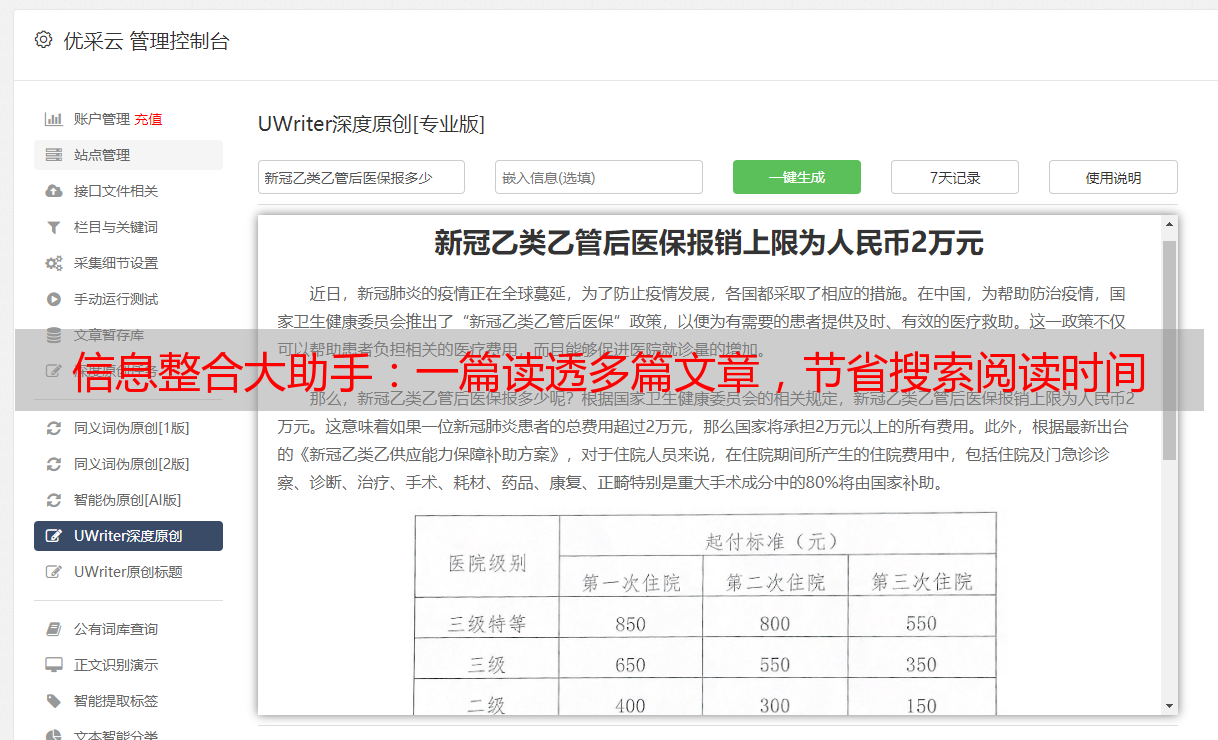Screen dimensions: 1218x740
Task: Click the tag icon for 智能提取标签
Action: [x=54, y=701]
